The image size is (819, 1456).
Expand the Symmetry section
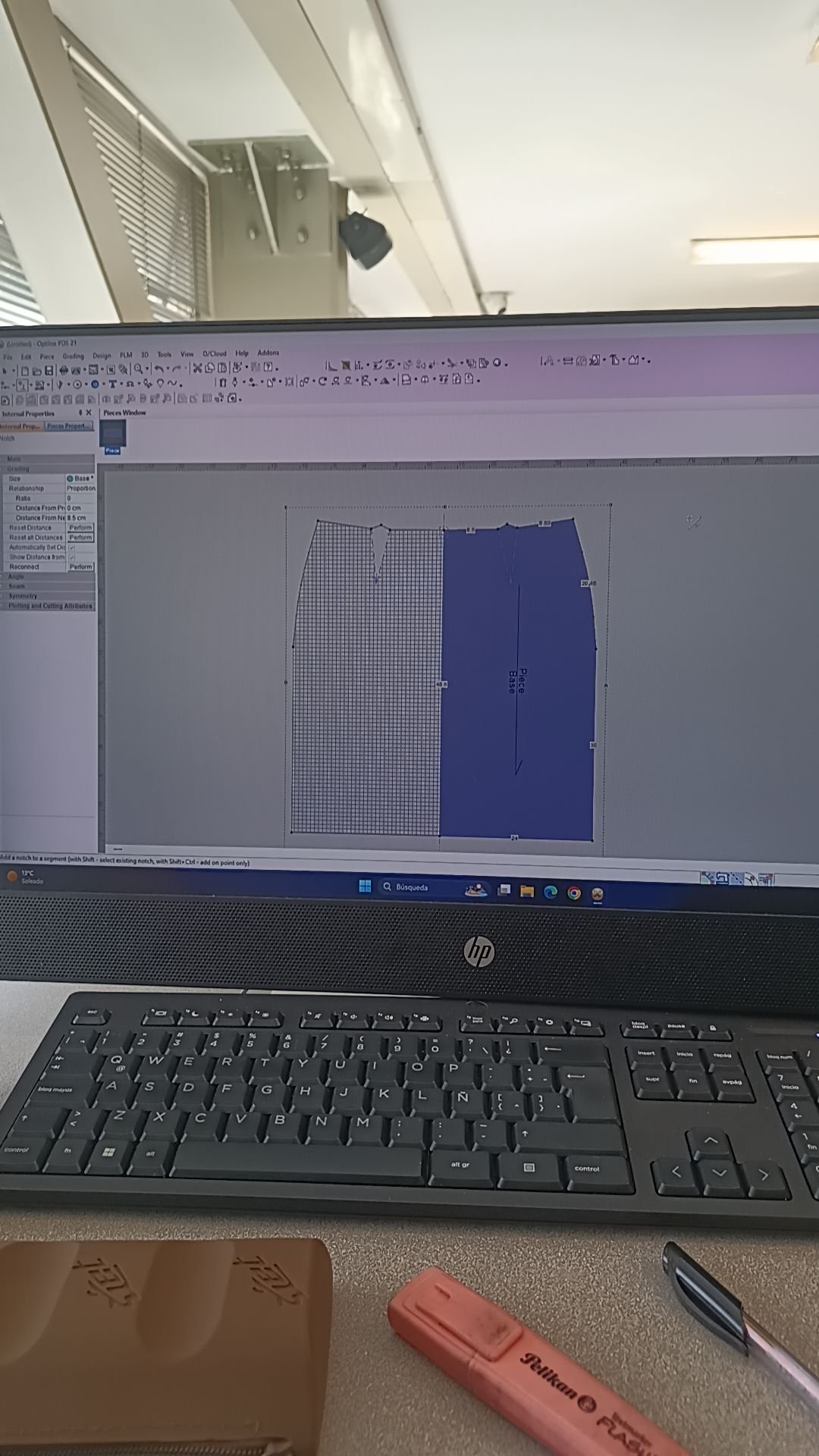click(48, 596)
